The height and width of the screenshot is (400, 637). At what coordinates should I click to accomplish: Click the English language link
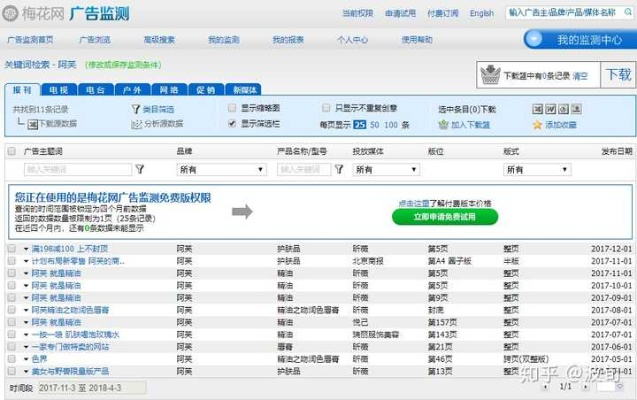(x=482, y=13)
